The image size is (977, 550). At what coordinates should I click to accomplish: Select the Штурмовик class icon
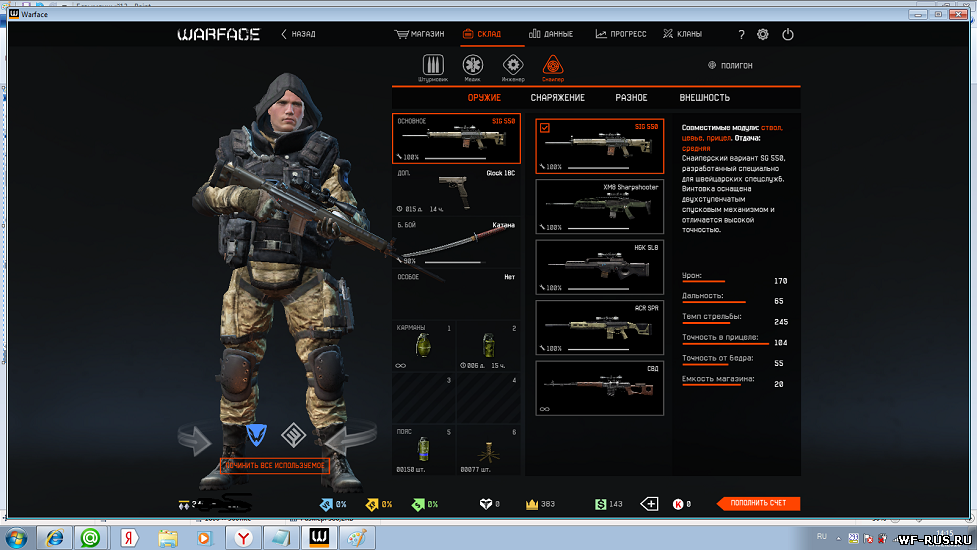(x=433, y=65)
